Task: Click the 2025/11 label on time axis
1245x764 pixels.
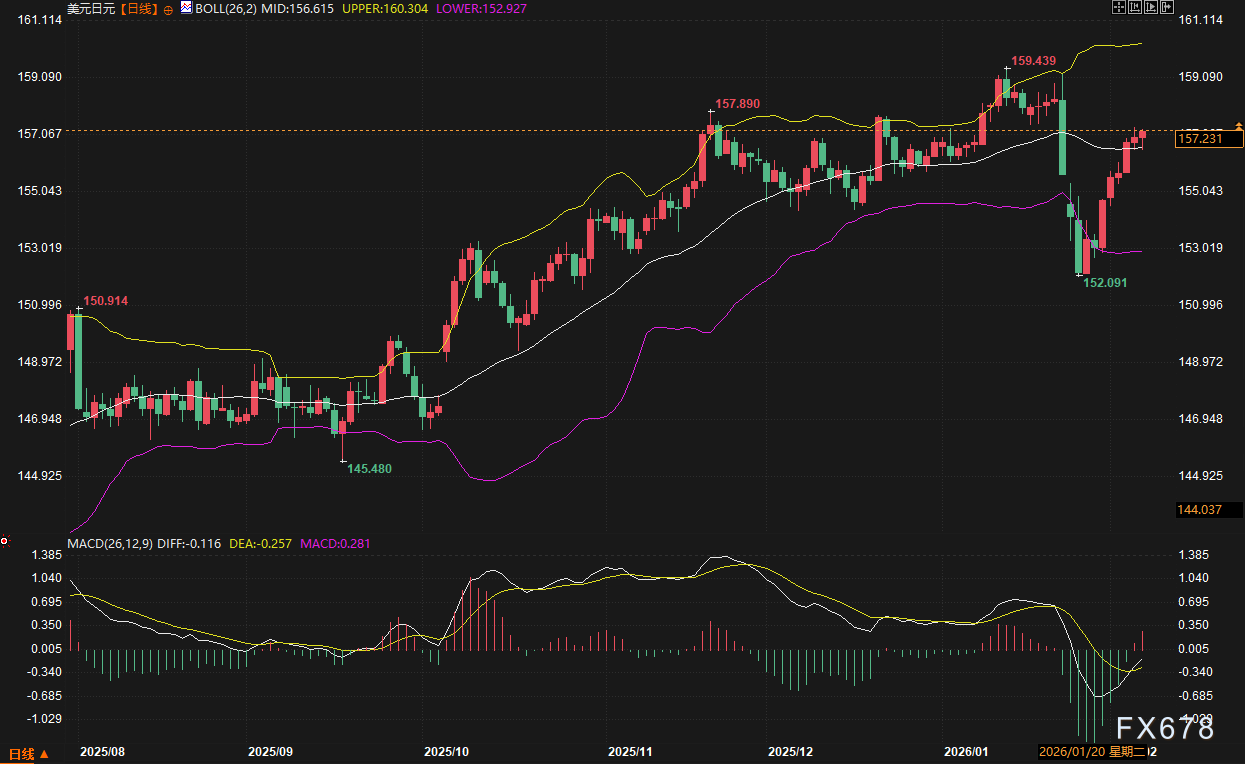Action: pos(630,751)
